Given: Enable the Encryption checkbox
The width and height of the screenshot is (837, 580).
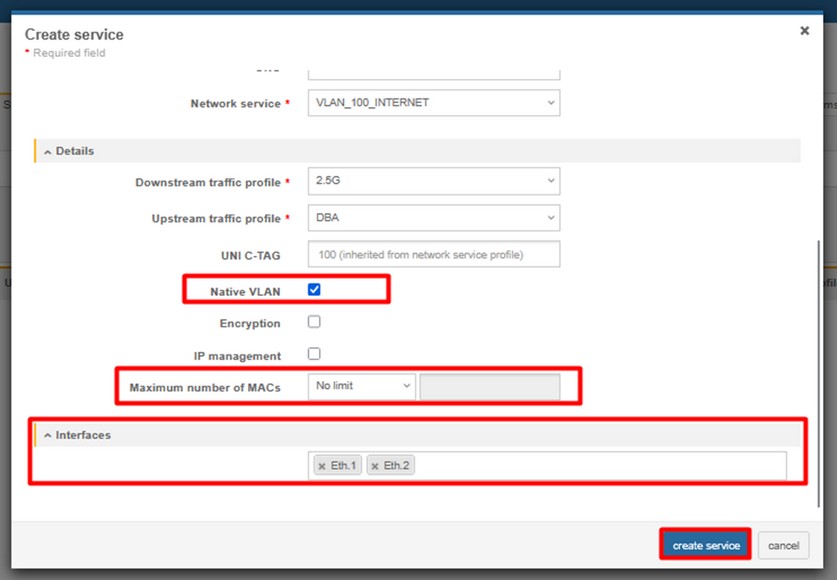Looking at the screenshot, I should pyautogui.click(x=314, y=323).
